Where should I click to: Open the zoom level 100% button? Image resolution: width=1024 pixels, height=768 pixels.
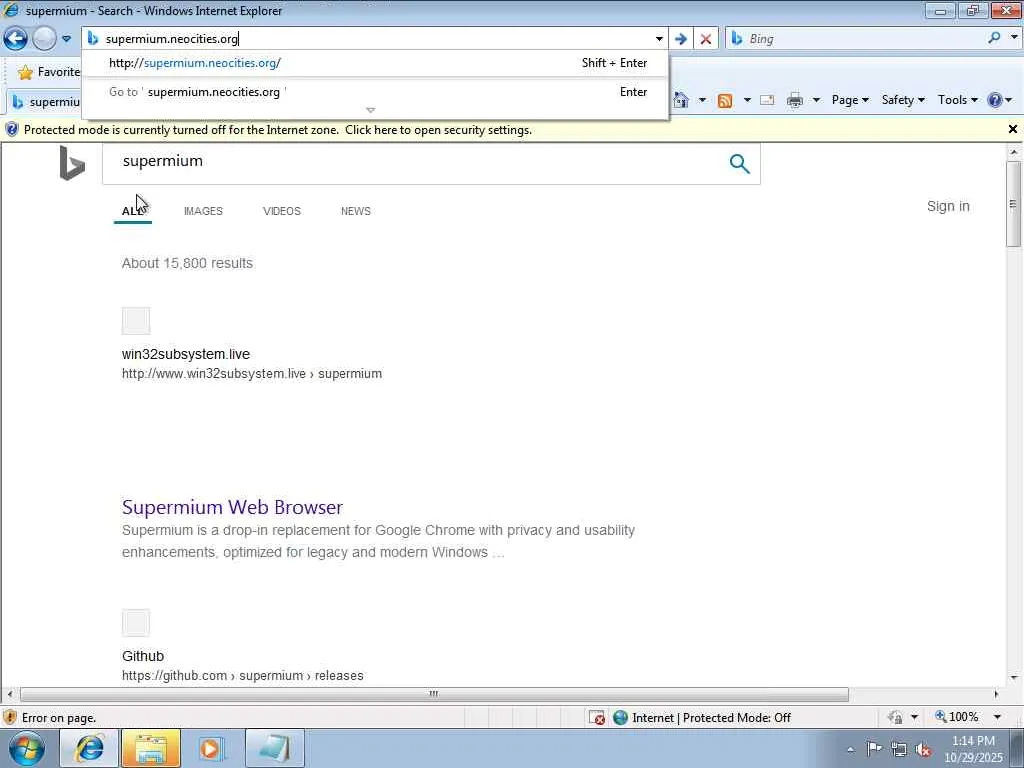(x=957, y=717)
